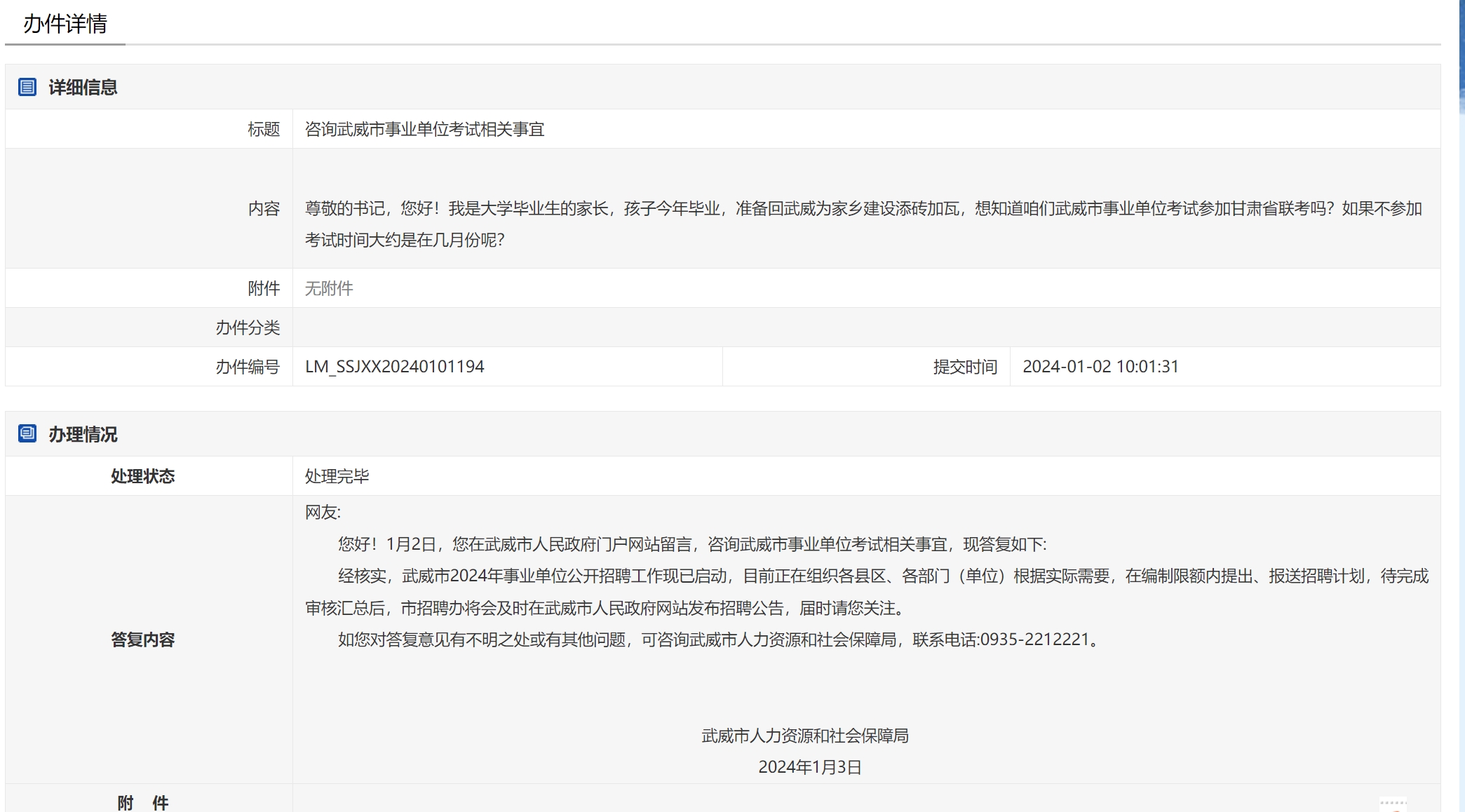Click the reply date 2024年1月3日
The width and height of the screenshot is (1465, 812).
809,767
